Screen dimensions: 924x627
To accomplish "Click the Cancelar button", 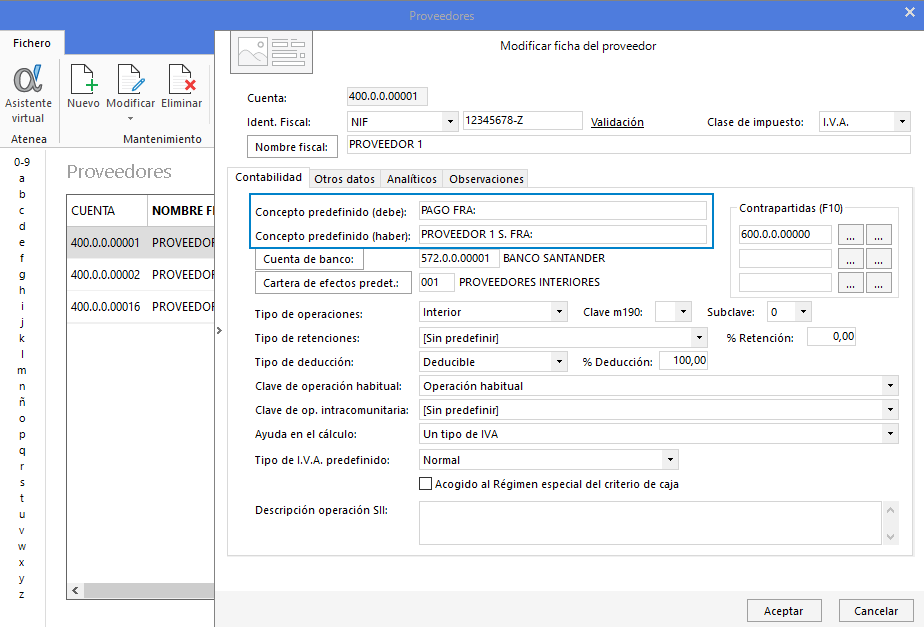I will click(x=876, y=610).
